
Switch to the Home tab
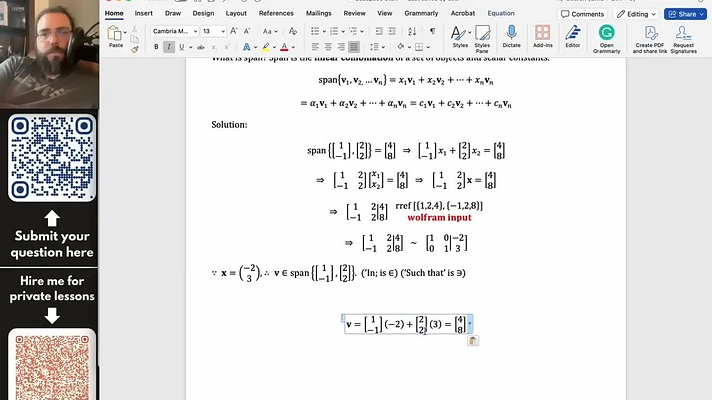tap(114, 13)
